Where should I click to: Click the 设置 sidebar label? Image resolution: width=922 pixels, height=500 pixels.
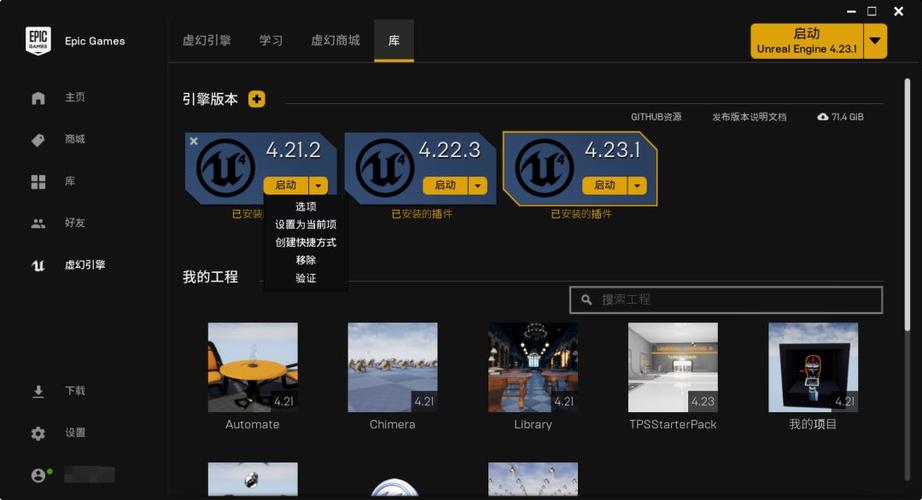[75, 433]
